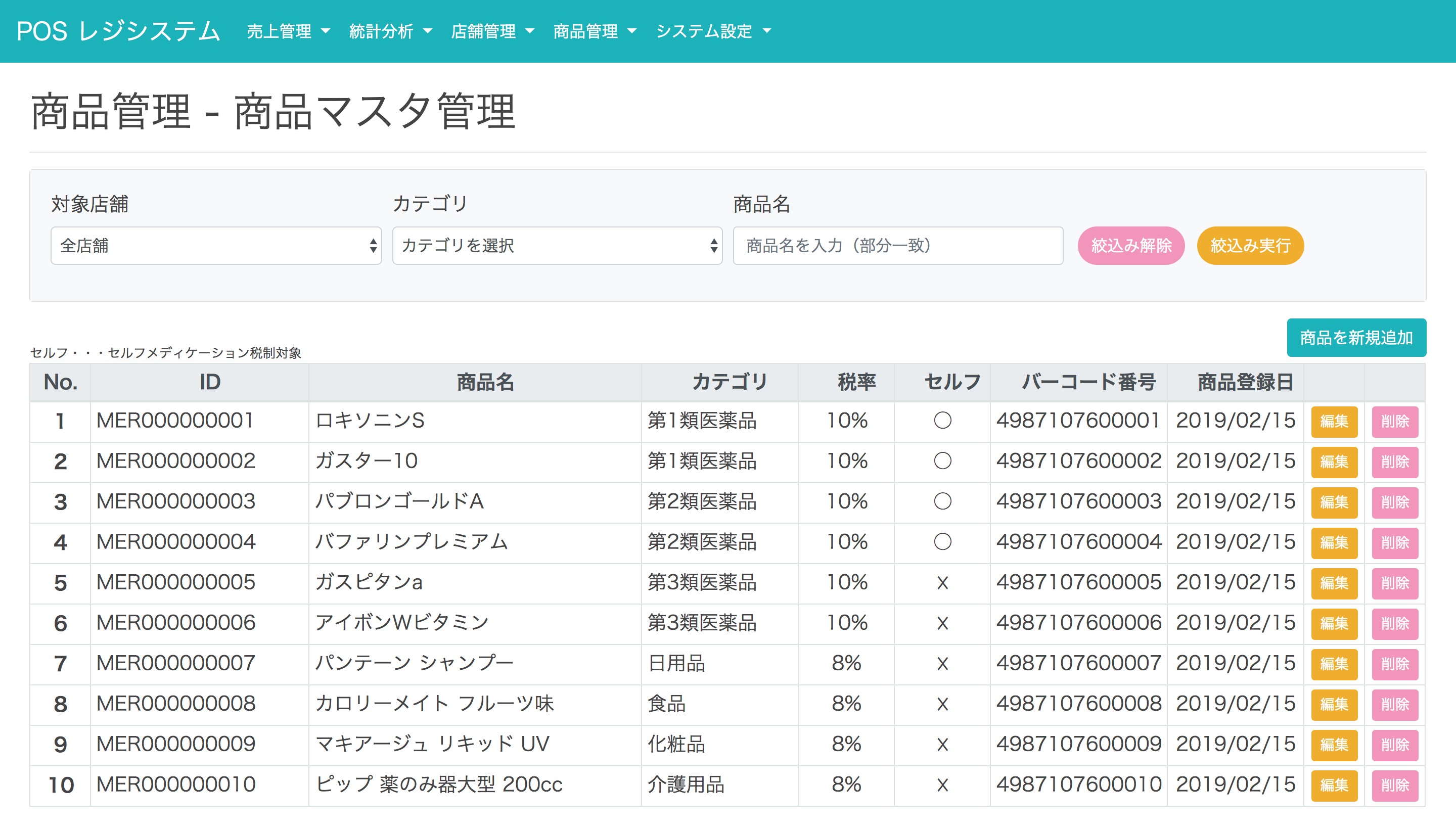Edit the ガスター10 product row

click(1334, 462)
